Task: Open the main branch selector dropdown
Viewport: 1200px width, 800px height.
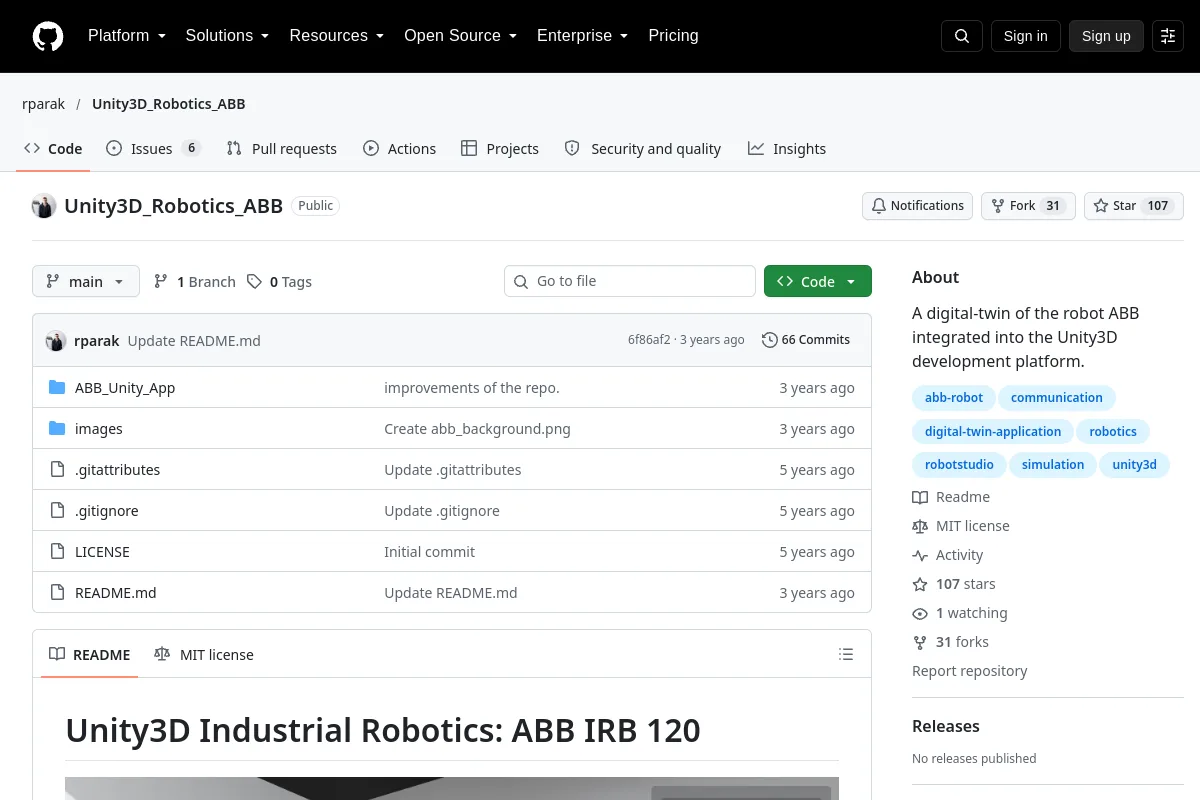Action: (x=86, y=282)
